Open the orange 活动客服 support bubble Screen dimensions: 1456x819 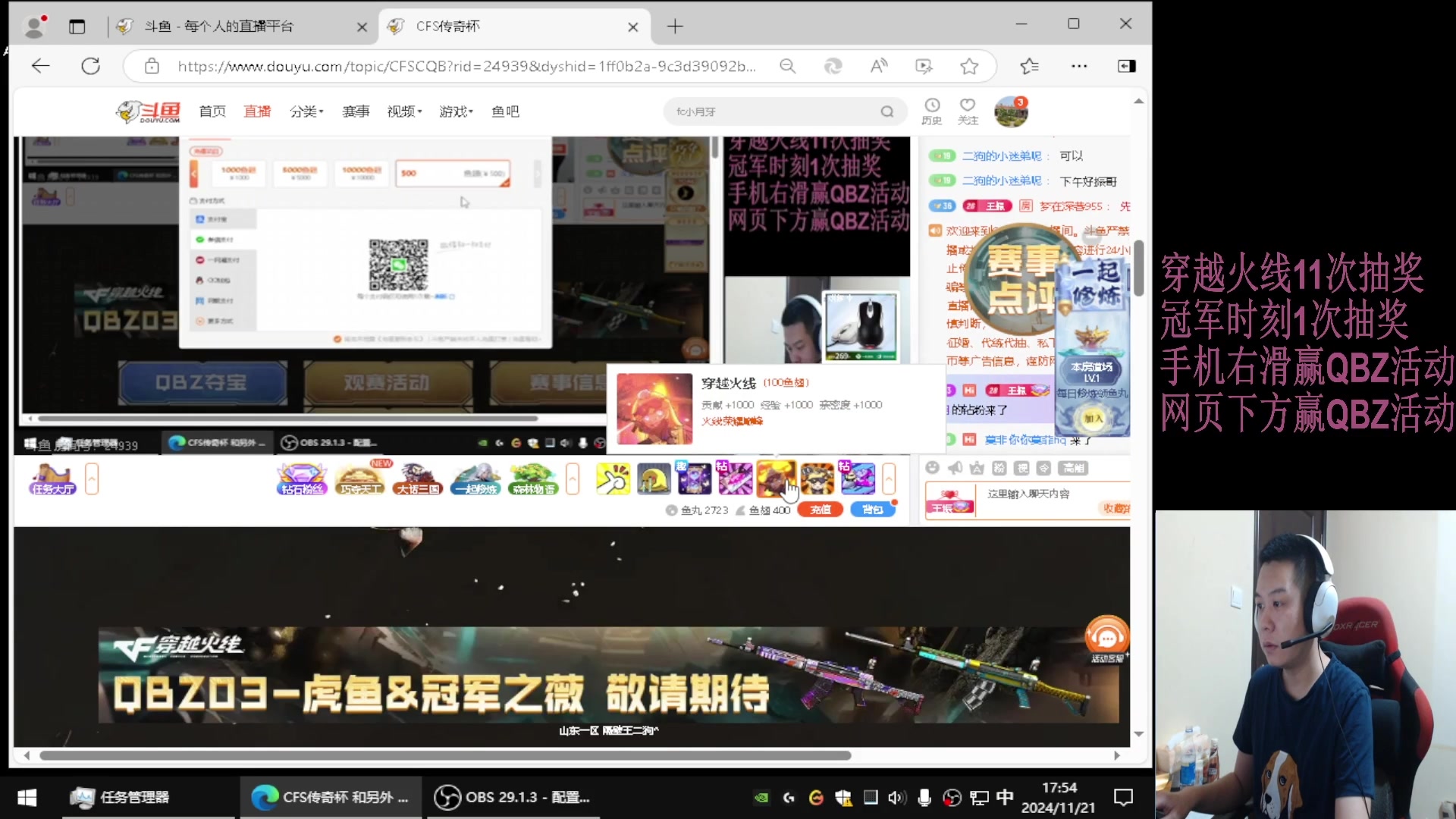[1107, 639]
